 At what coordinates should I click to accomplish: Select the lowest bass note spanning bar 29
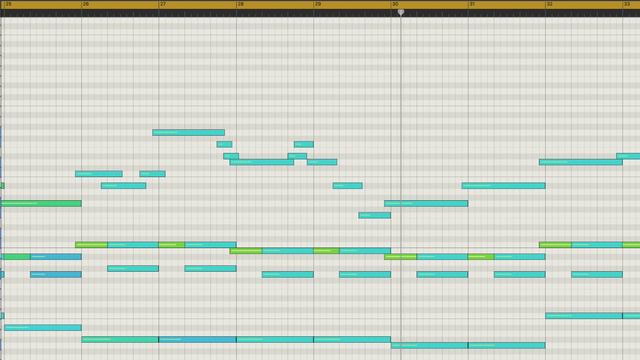coord(352,339)
